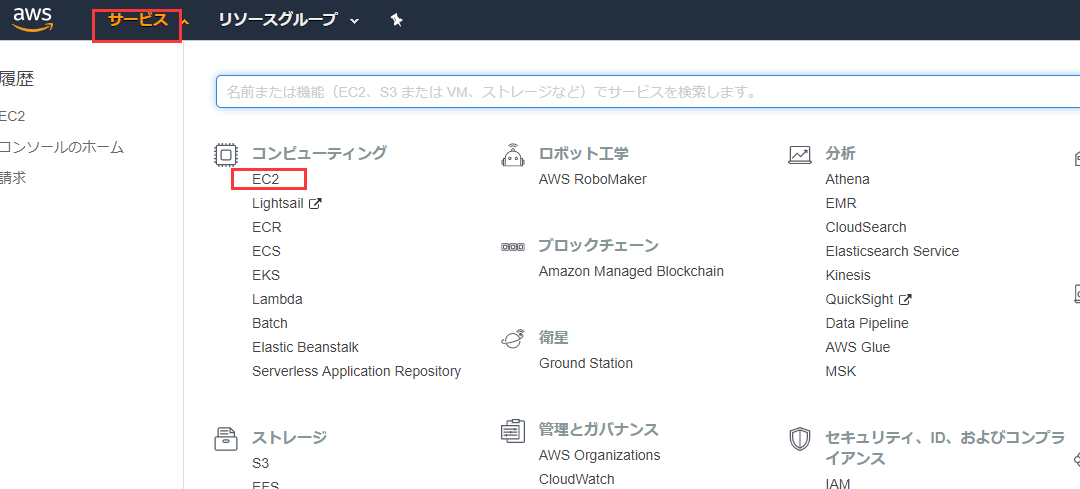The width and height of the screenshot is (1080, 489).
Task: Open Lambda service
Action: pyautogui.click(x=277, y=300)
